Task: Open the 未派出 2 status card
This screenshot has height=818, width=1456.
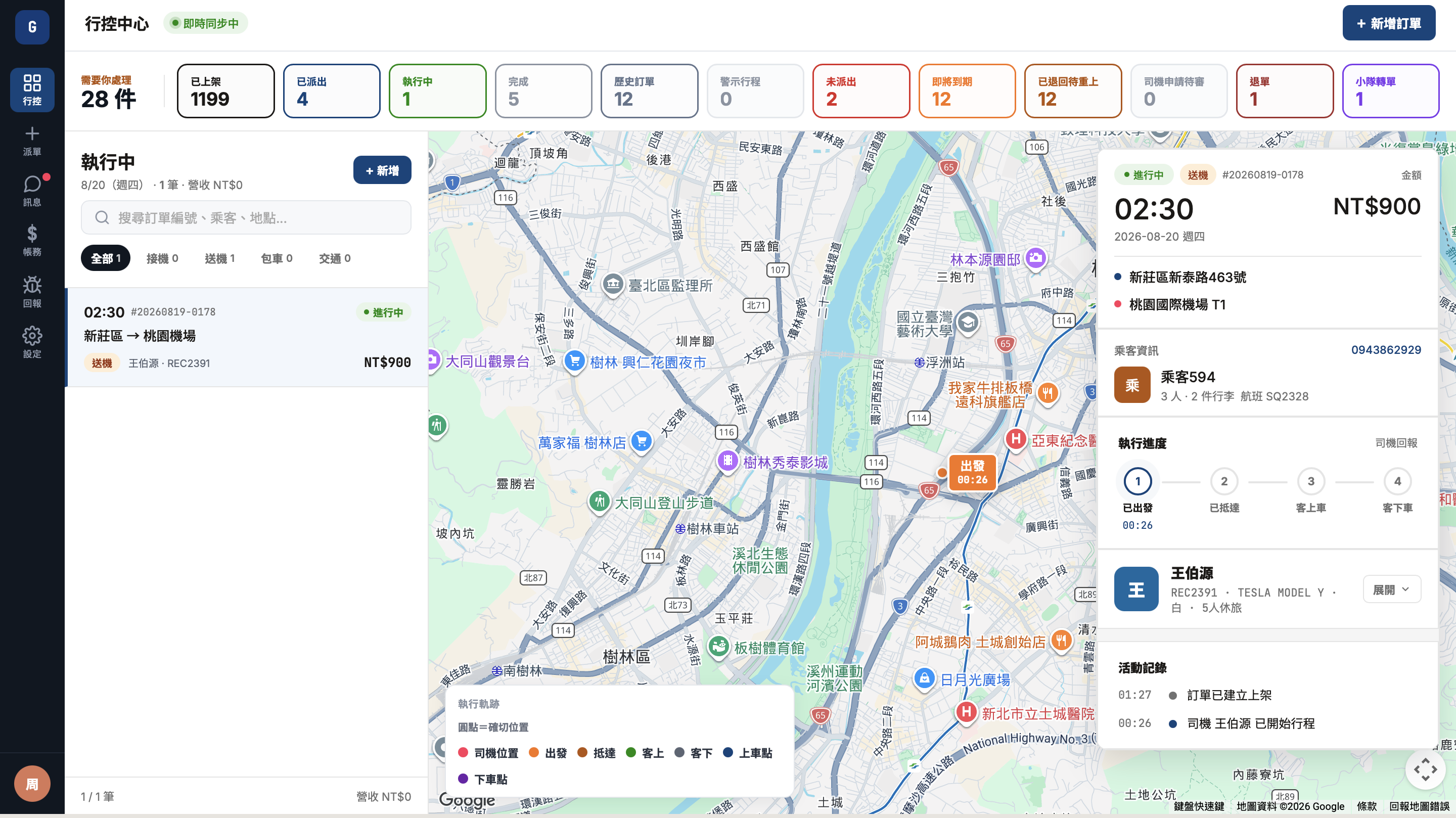Action: click(861, 91)
